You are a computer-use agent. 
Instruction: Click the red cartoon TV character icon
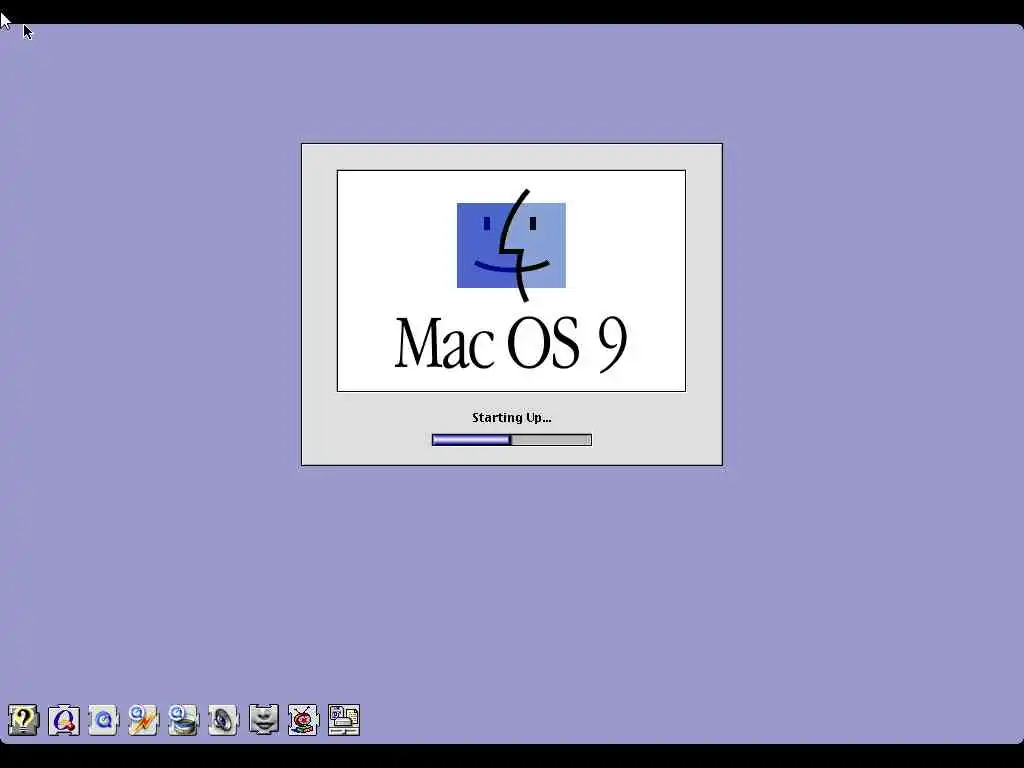304,720
